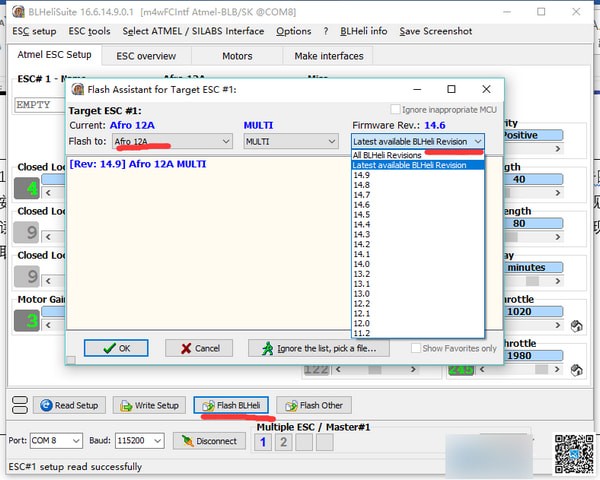
Task: Click the Flash Other button
Action: tap(314, 405)
